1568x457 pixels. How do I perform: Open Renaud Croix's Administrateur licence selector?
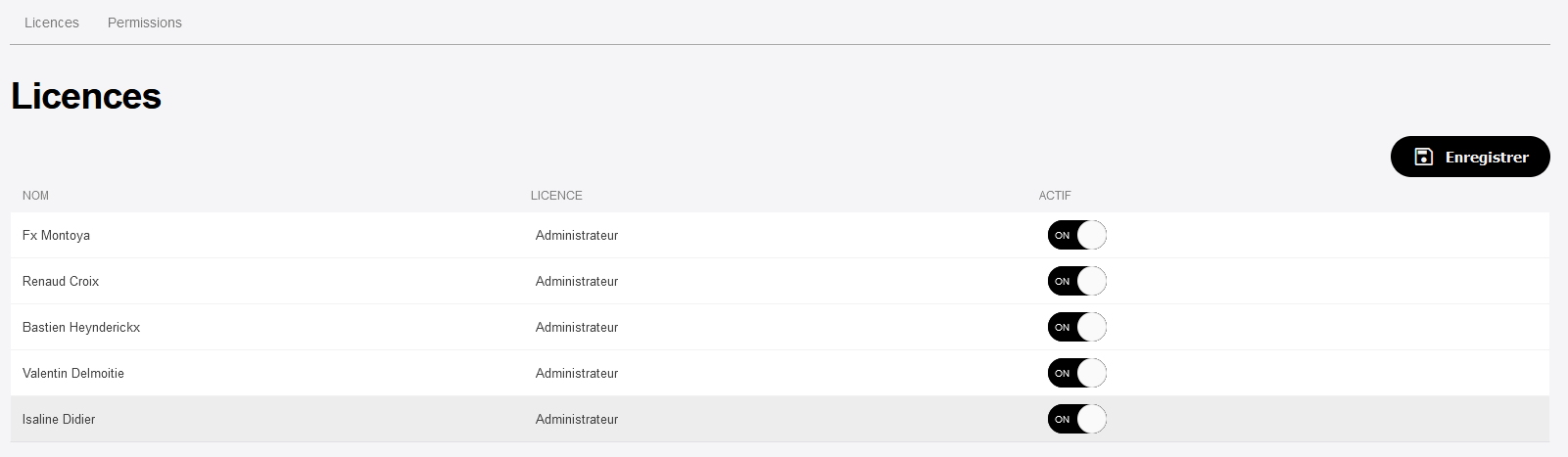click(577, 281)
